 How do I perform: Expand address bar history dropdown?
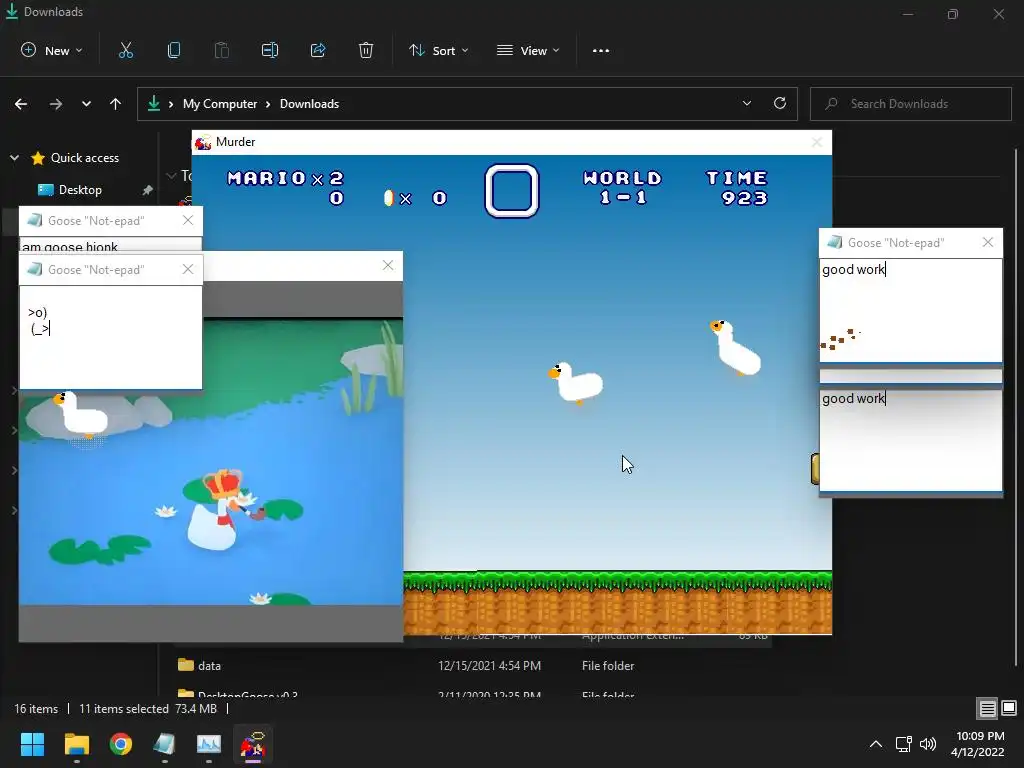[x=746, y=103]
